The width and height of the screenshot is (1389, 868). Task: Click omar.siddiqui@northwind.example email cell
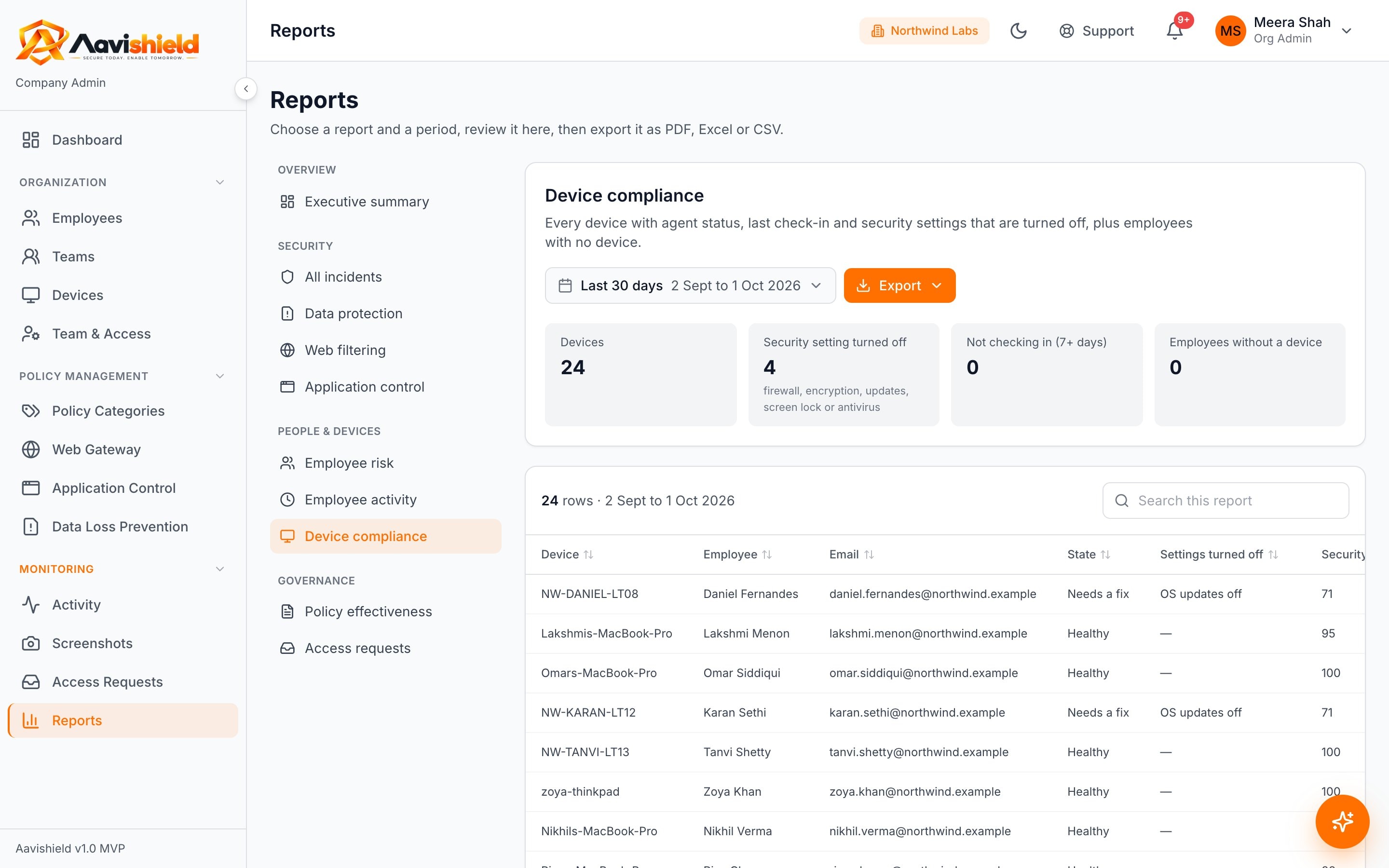pyautogui.click(x=923, y=673)
